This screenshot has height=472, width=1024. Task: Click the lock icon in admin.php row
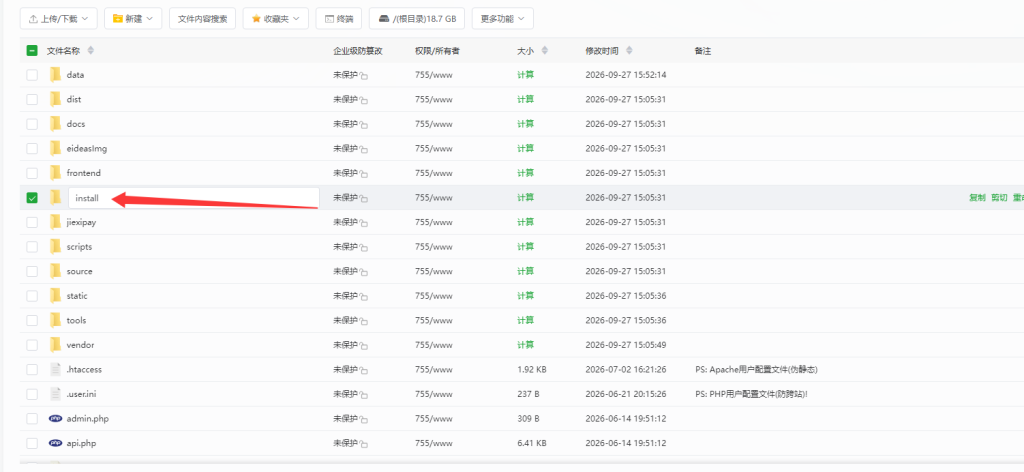tap(364, 420)
